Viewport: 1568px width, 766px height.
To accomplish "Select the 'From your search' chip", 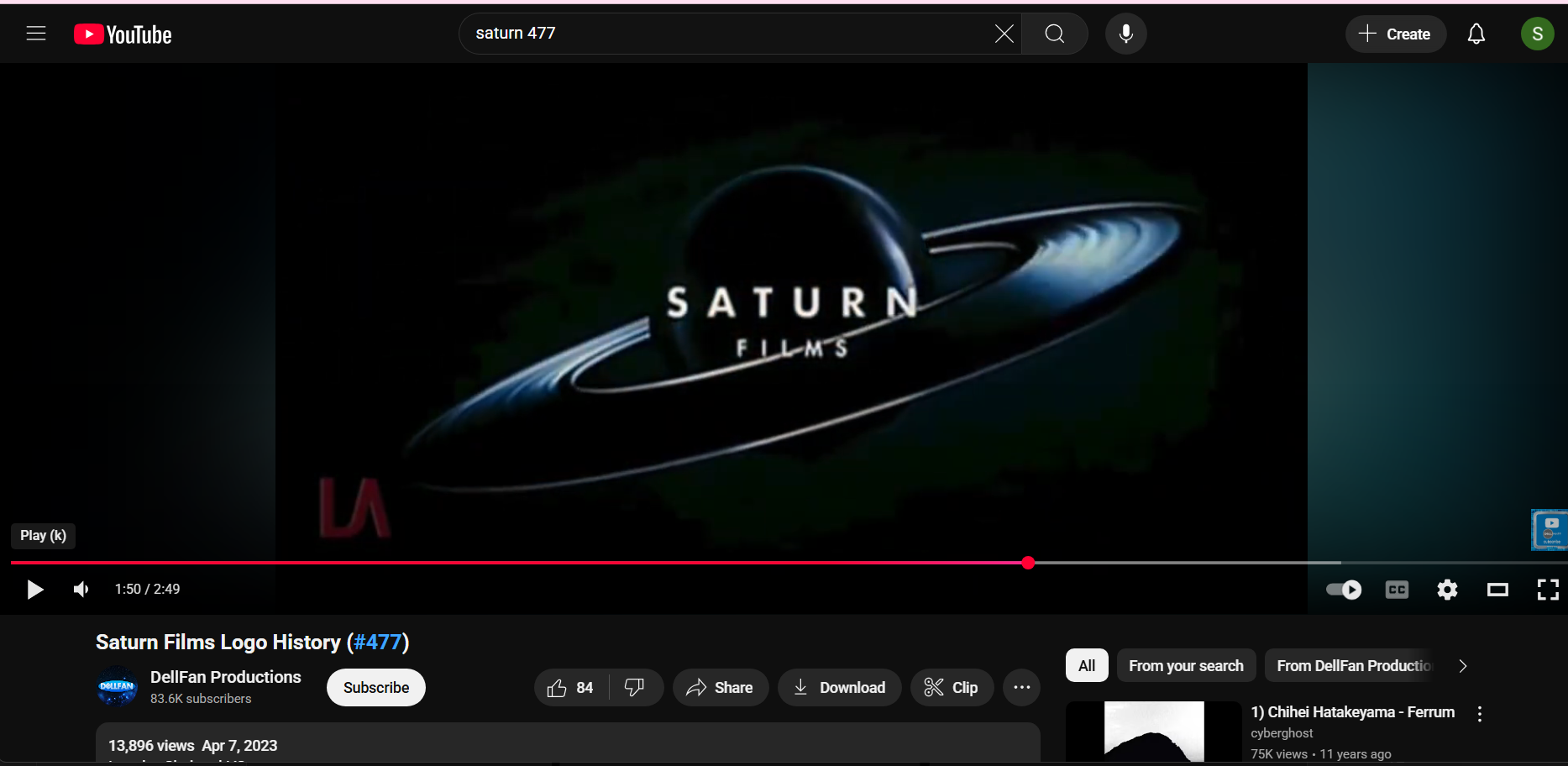I will coord(1185,666).
